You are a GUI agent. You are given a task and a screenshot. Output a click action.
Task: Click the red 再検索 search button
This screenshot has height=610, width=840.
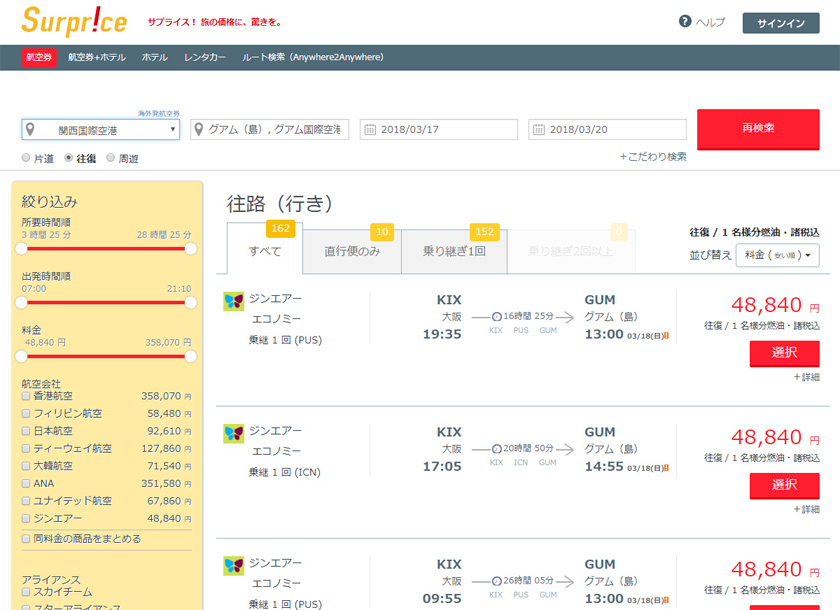758,129
